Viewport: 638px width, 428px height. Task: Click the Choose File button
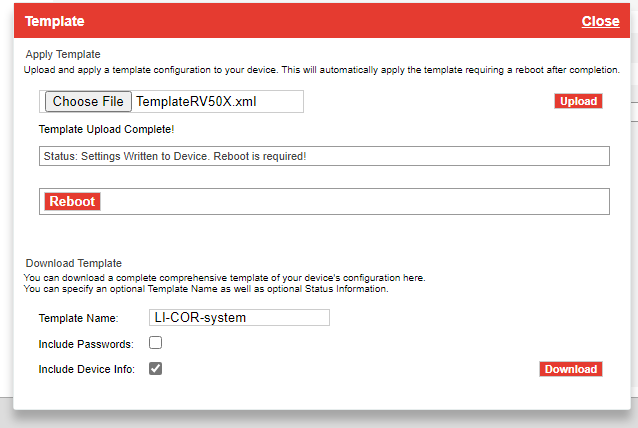[x=88, y=101]
